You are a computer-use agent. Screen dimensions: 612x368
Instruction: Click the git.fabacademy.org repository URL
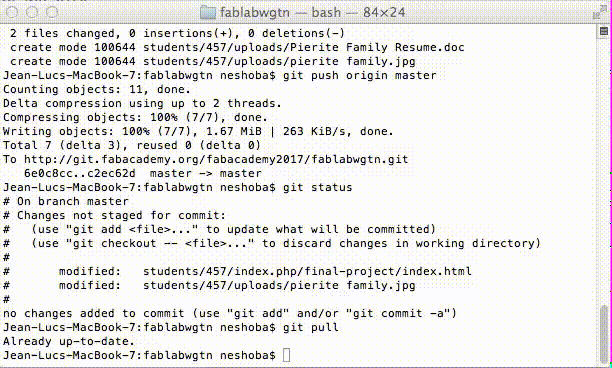point(216,159)
